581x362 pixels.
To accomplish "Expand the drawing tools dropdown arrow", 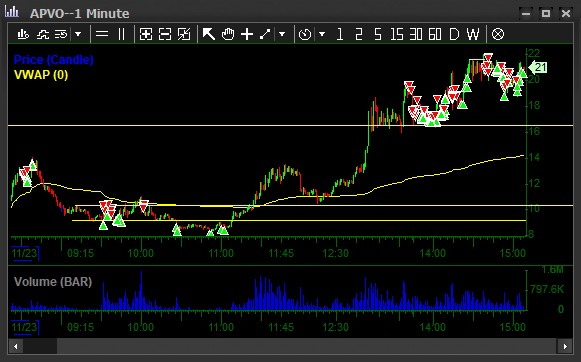I will click(282, 34).
